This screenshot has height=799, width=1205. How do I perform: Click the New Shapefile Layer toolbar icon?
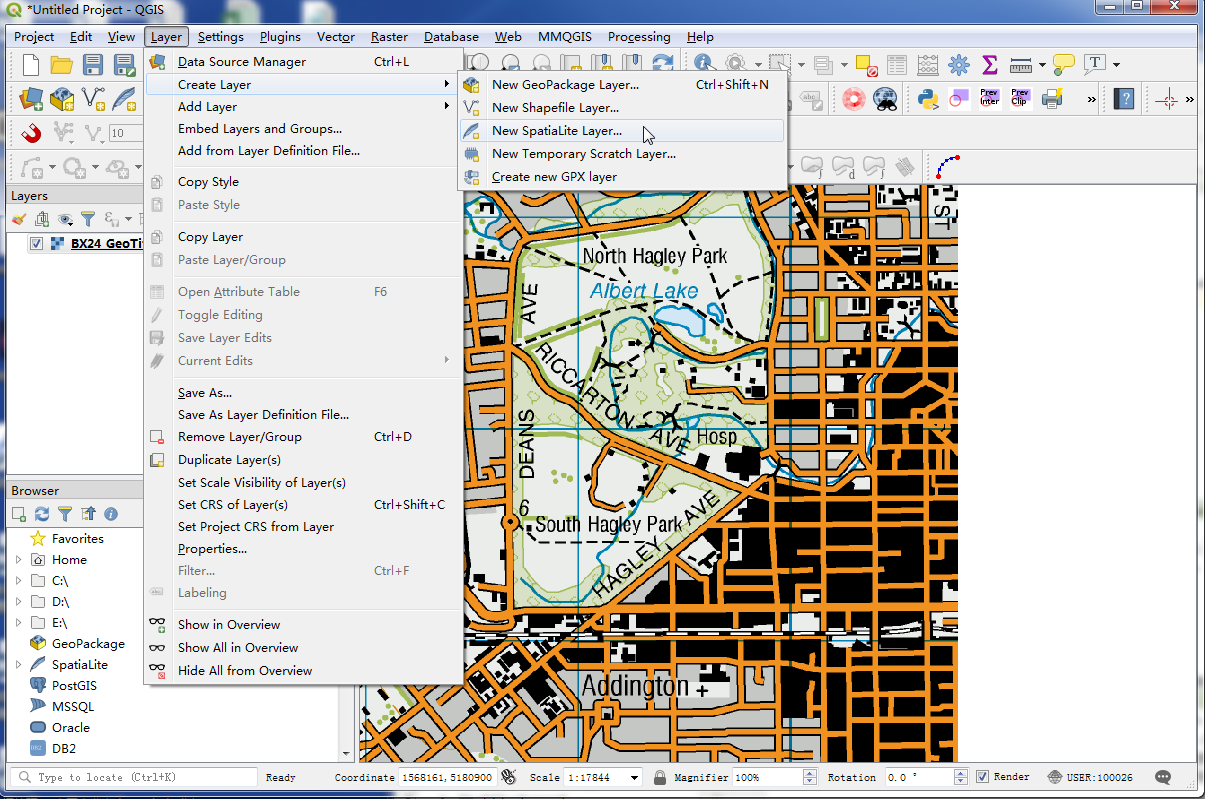93,99
